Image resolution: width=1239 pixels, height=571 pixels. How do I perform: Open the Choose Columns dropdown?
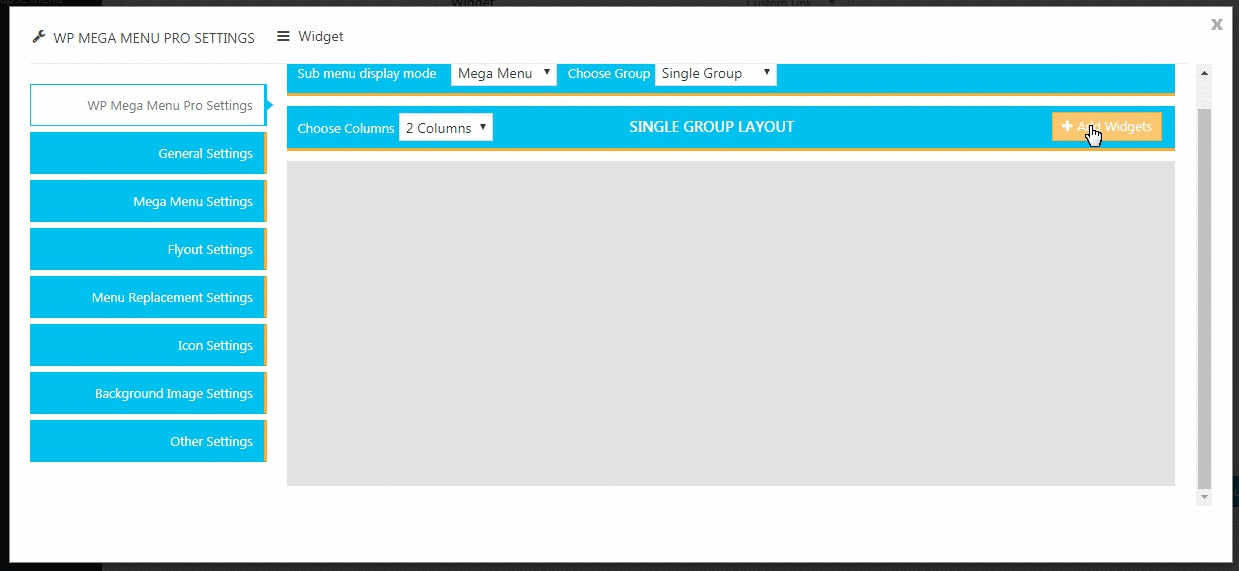446,128
